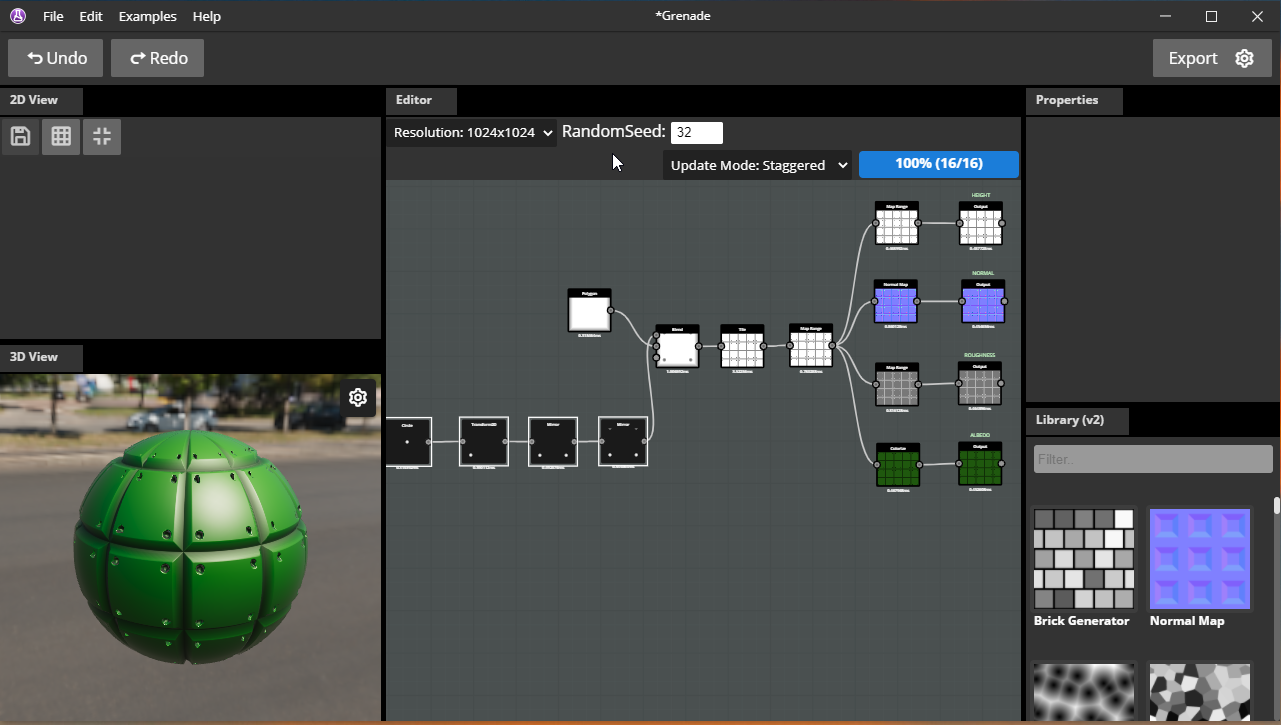This screenshot has width=1281, height=725.
Task: Select the Transform2D node
Action: 484,442
